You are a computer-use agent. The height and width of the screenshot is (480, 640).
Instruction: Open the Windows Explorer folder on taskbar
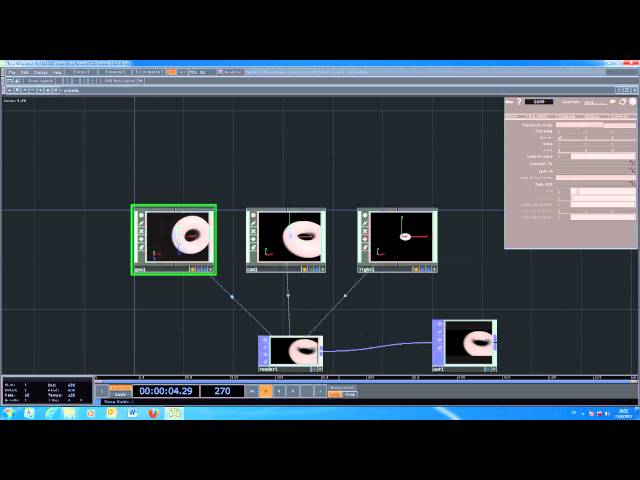coord(70,413)
